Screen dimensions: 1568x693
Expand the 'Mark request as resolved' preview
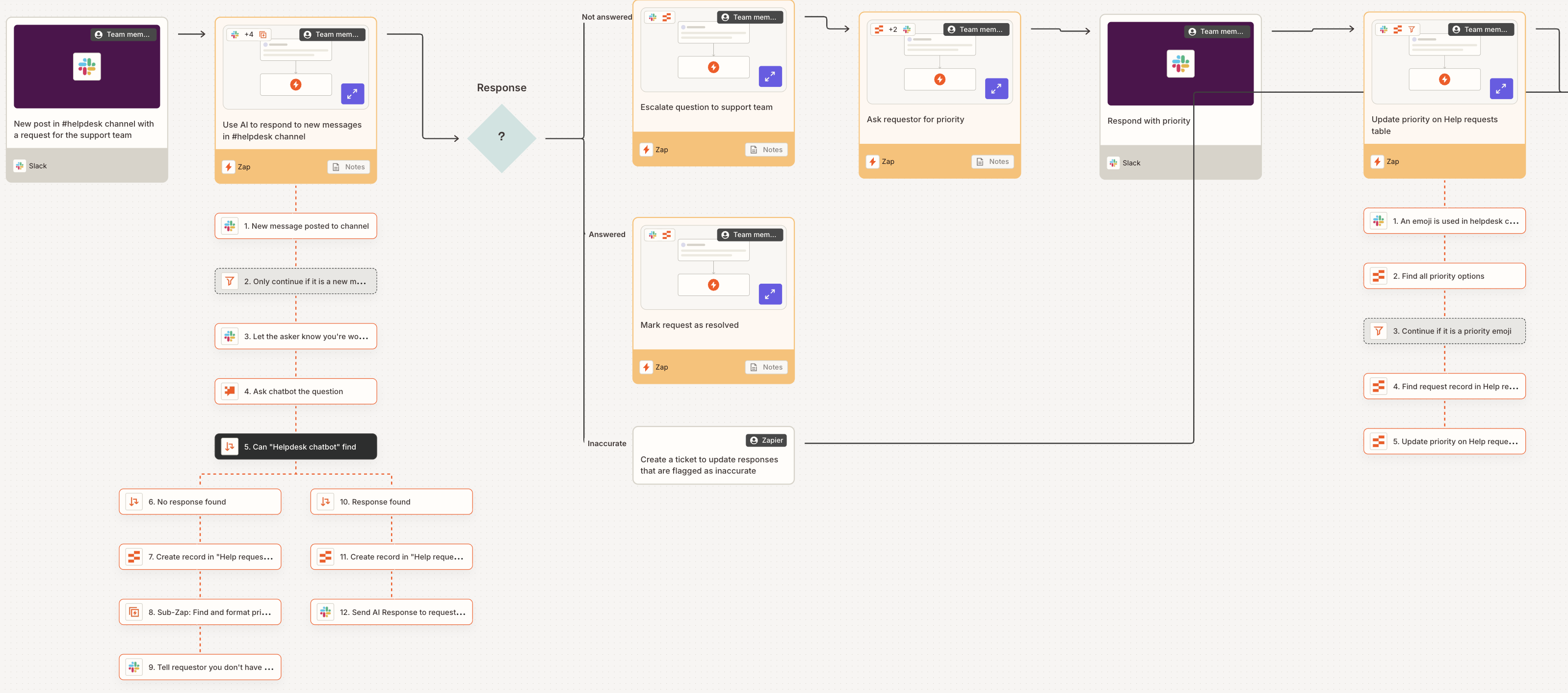(x=770, y=294)
